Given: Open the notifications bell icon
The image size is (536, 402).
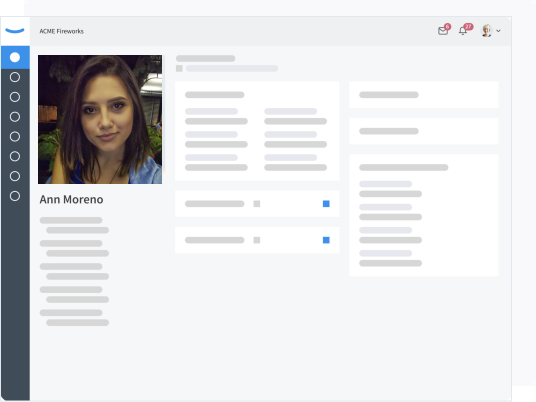Looking at the screenshot, I should tap(463, 31).
